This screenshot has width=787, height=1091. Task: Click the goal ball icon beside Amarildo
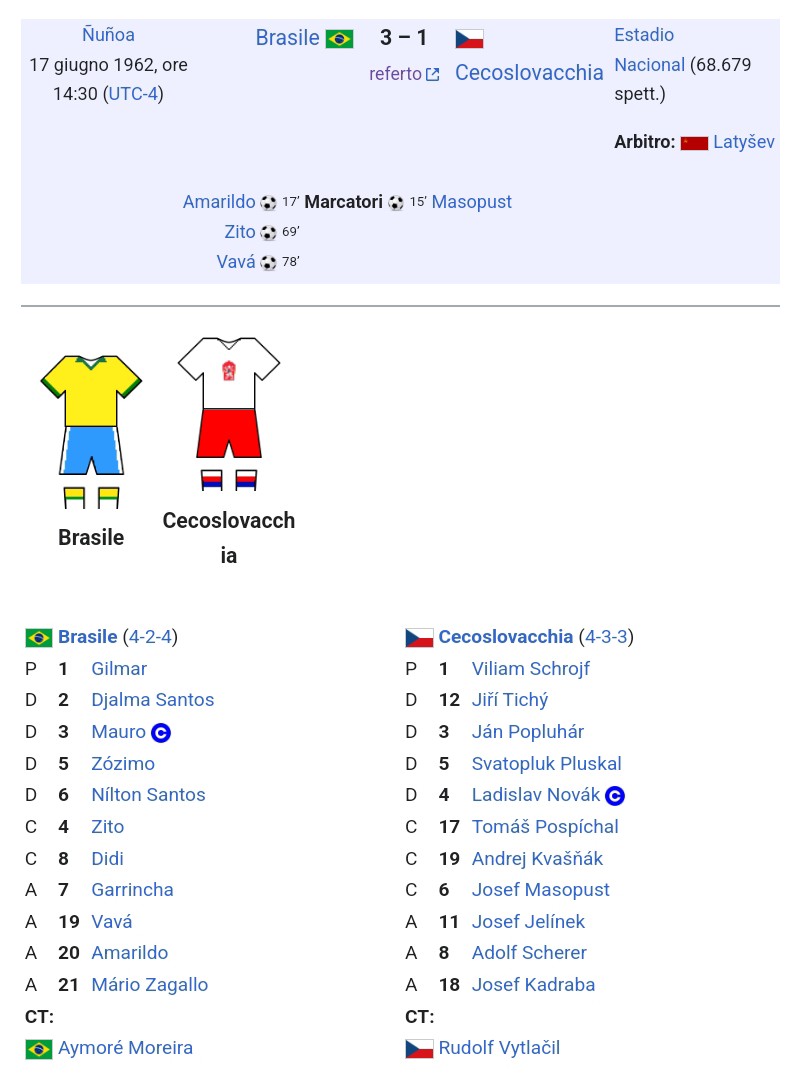pos(268,203)
